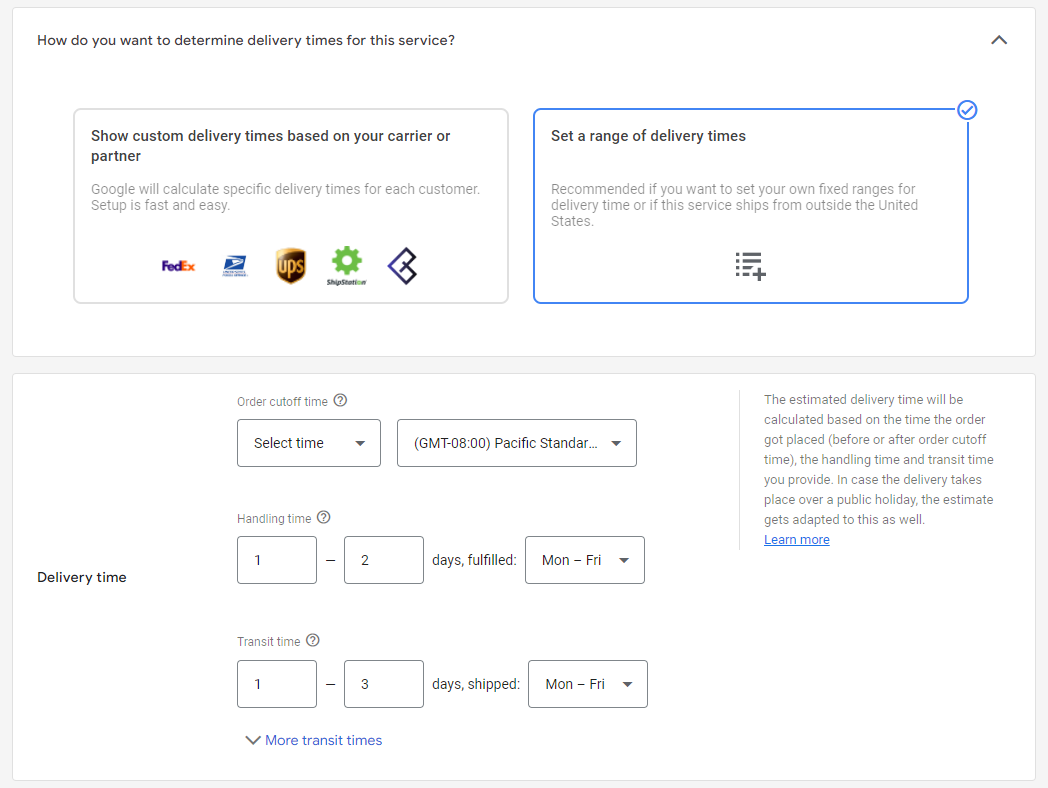Select the ShipStation carrier icon
The height and width of the screenshot is (788, 1048).
coord(347,265)
